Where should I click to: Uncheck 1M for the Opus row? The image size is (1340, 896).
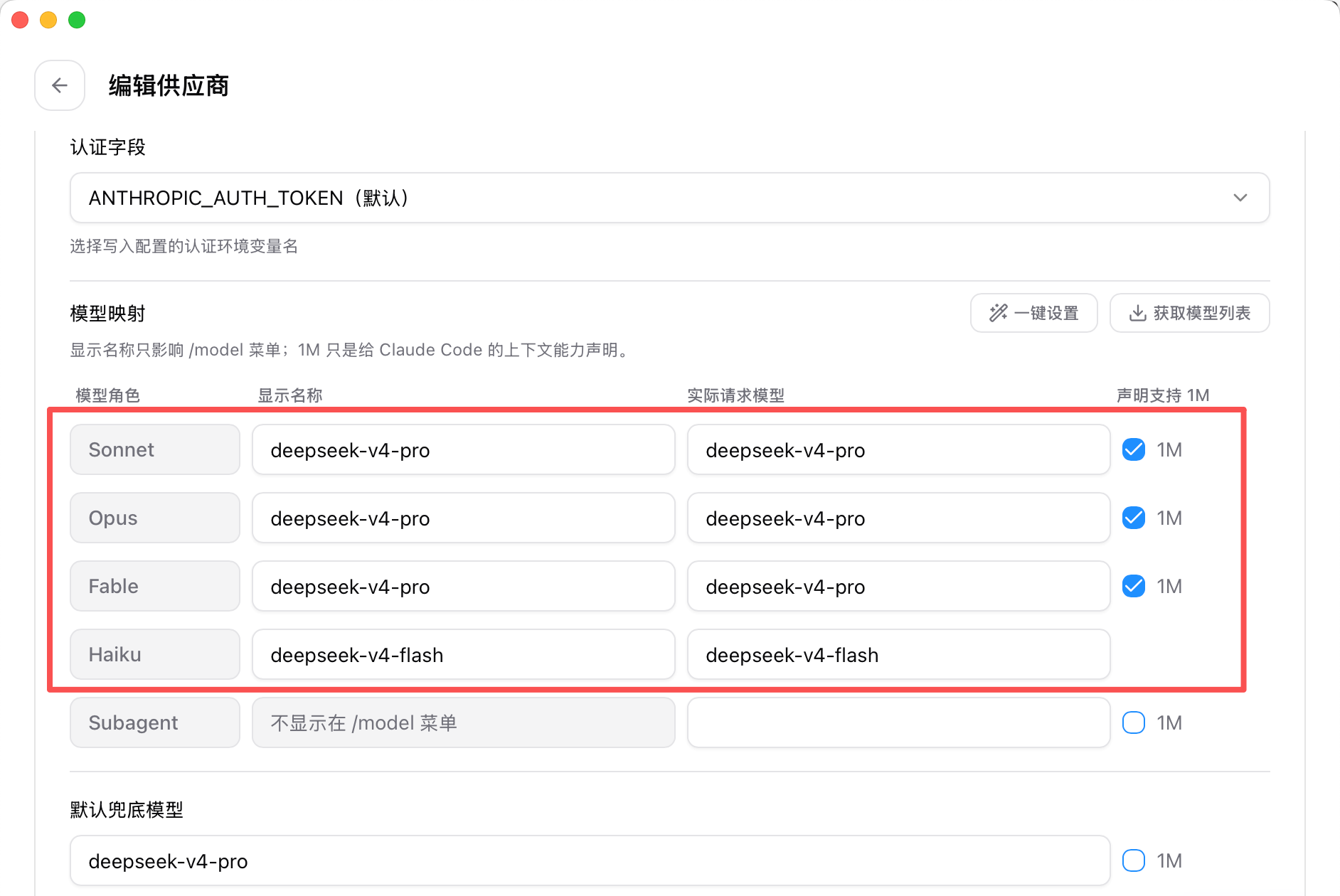(1134, 518)
